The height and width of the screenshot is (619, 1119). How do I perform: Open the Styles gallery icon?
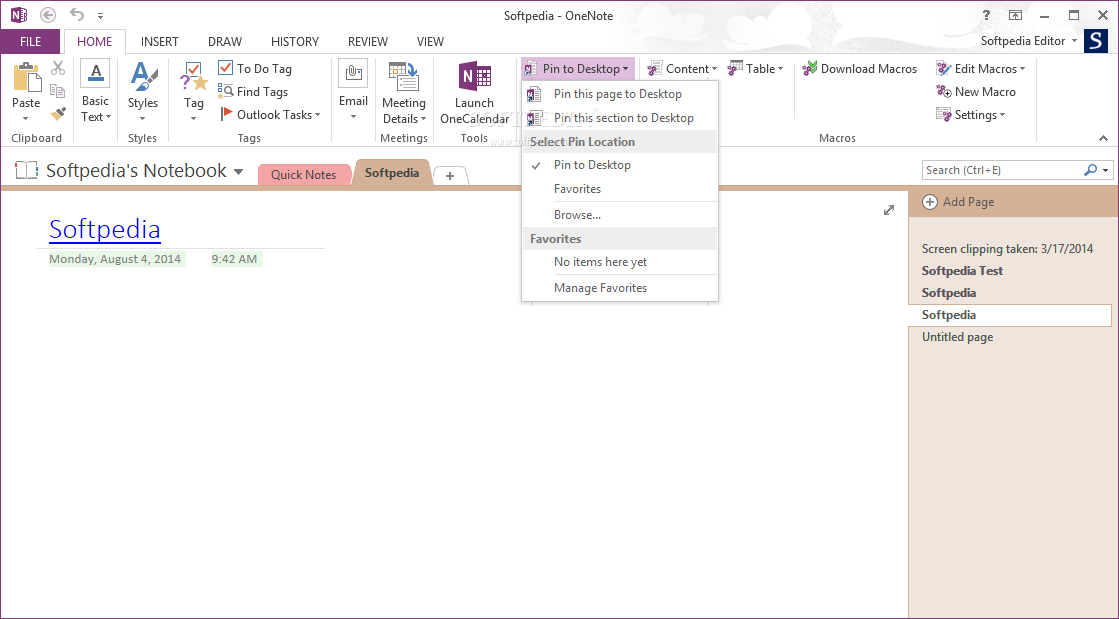143,76
